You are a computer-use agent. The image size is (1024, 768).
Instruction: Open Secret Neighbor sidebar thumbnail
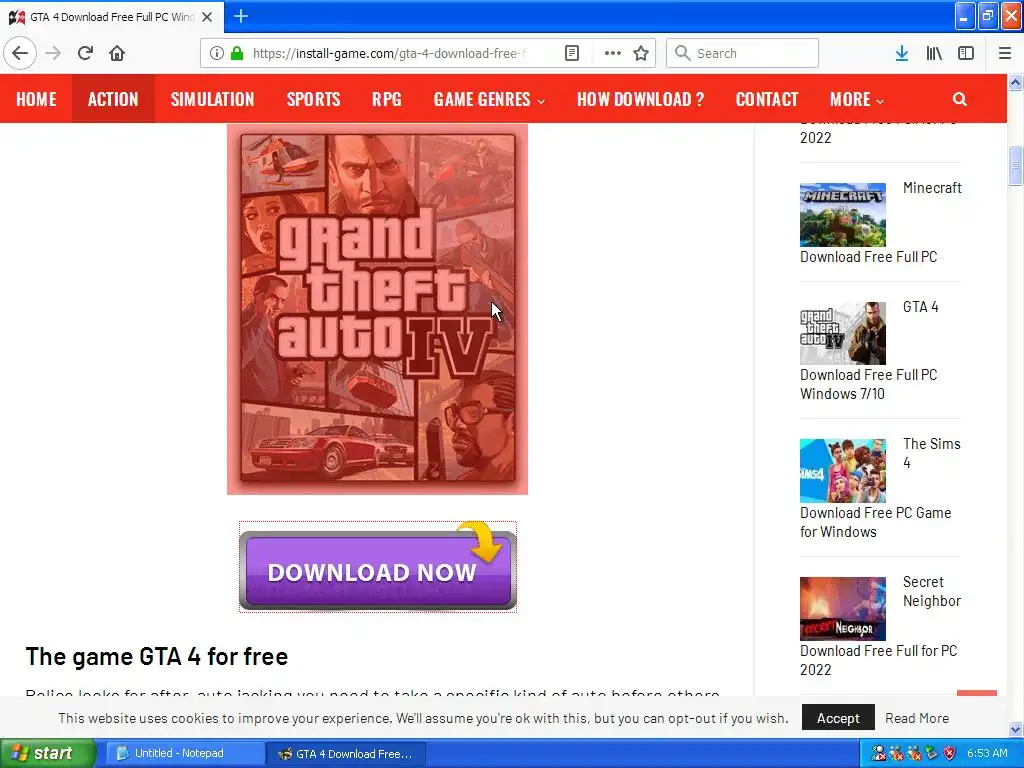(842, 609)
